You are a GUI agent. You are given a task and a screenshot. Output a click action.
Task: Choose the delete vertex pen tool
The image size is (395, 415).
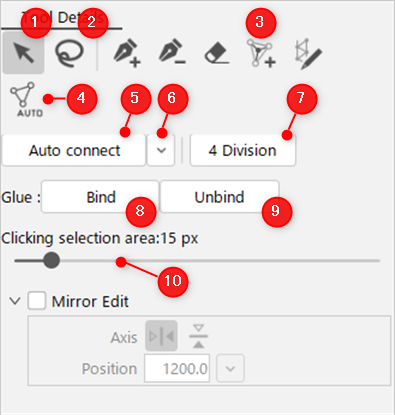[172, 53]
